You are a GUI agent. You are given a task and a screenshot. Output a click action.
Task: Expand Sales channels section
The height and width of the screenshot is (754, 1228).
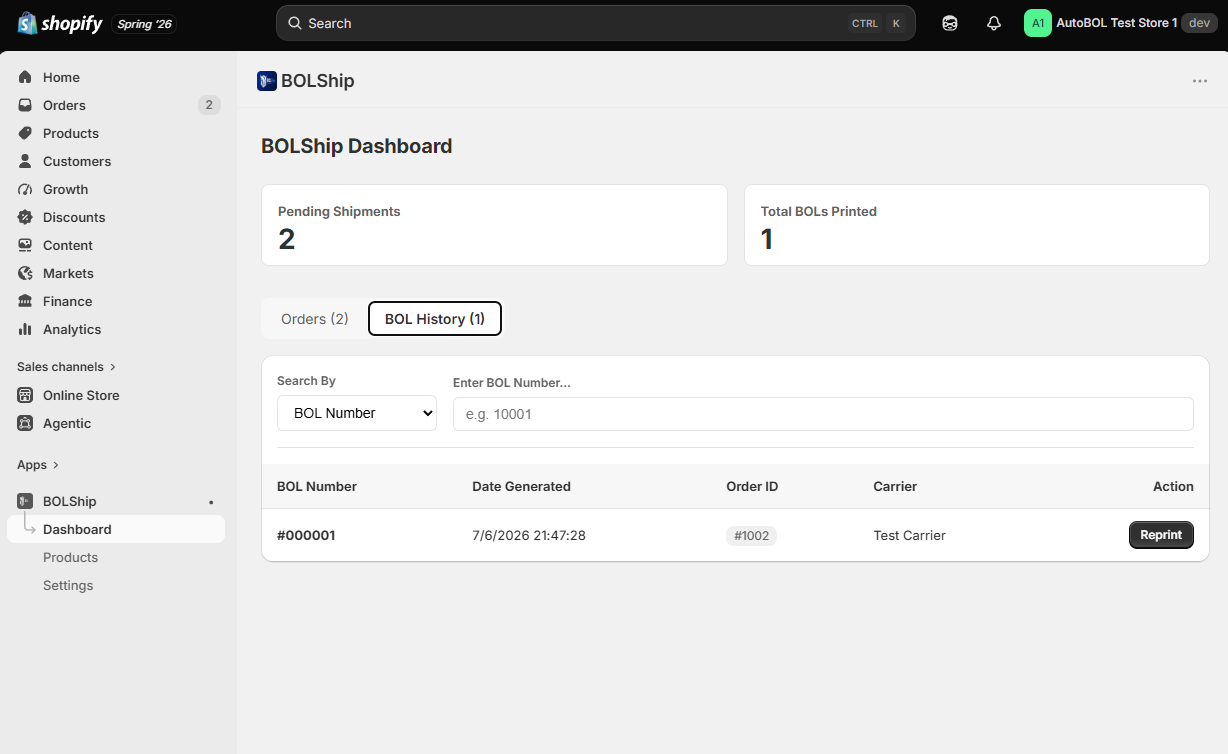coord(66,367)
